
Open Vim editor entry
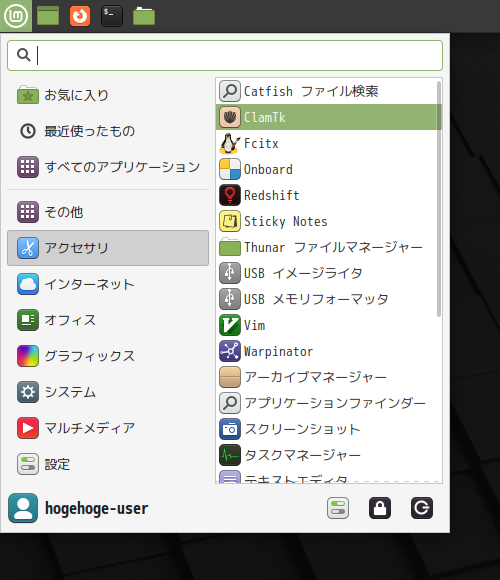tap(328, 325)
